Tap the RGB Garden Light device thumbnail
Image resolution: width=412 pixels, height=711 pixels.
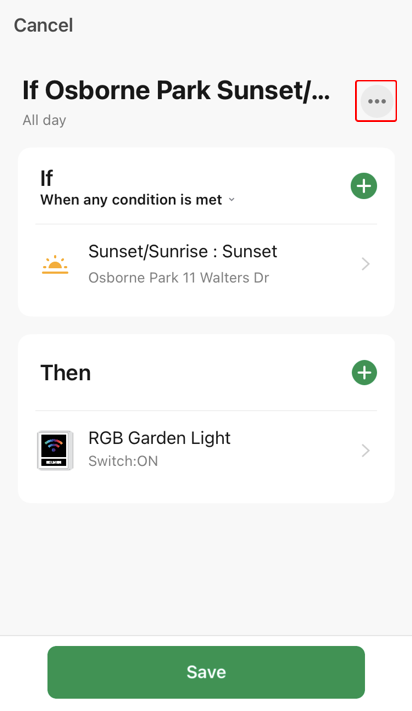pos(55,450)
